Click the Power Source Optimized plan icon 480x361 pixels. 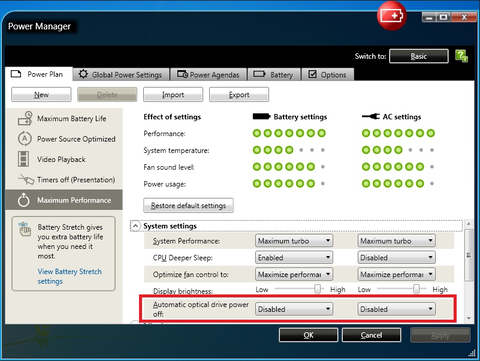click(x=25, y=139)
